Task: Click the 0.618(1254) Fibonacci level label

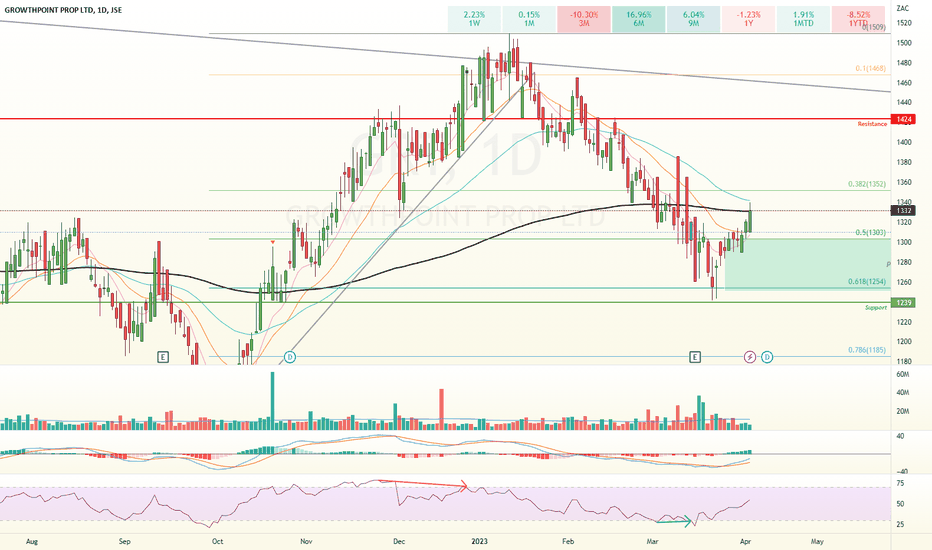Action: (x=867, y=282)
